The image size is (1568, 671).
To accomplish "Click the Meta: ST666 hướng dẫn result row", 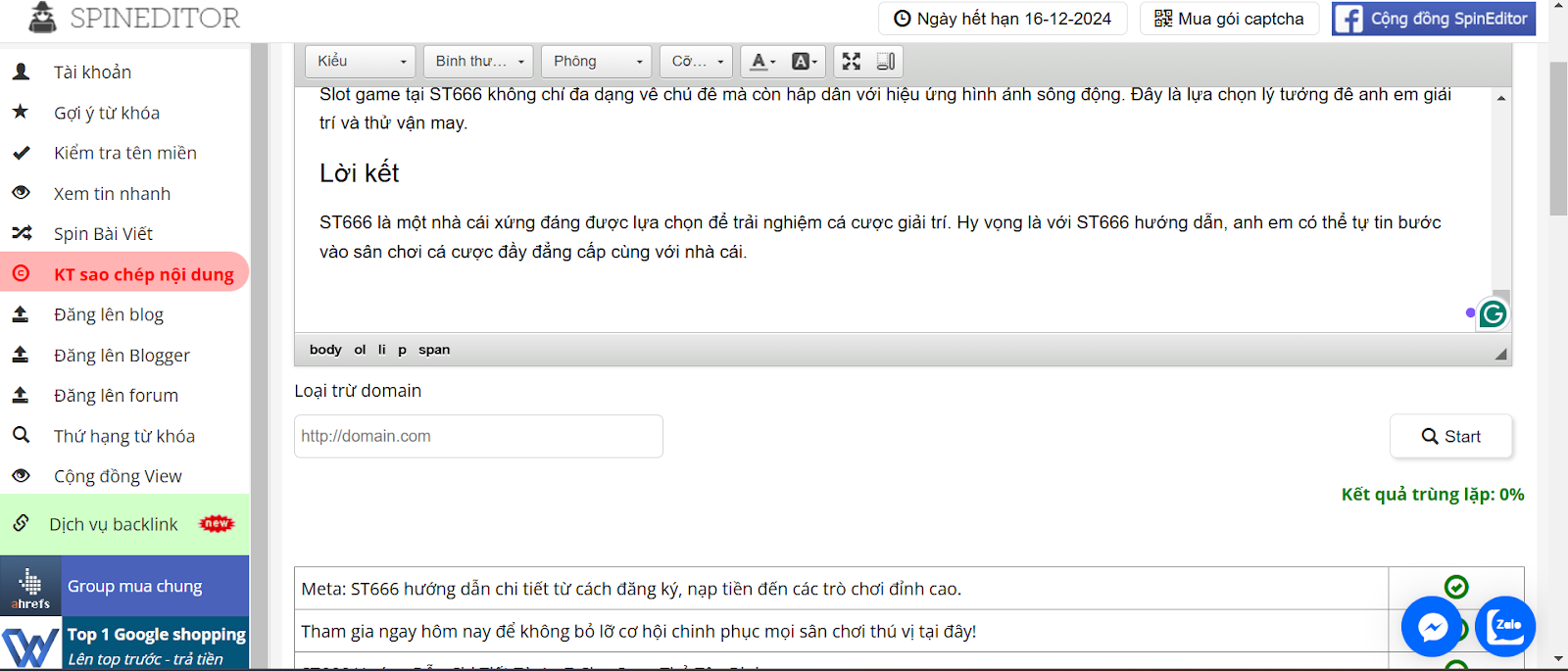I will tap(841, 589).
